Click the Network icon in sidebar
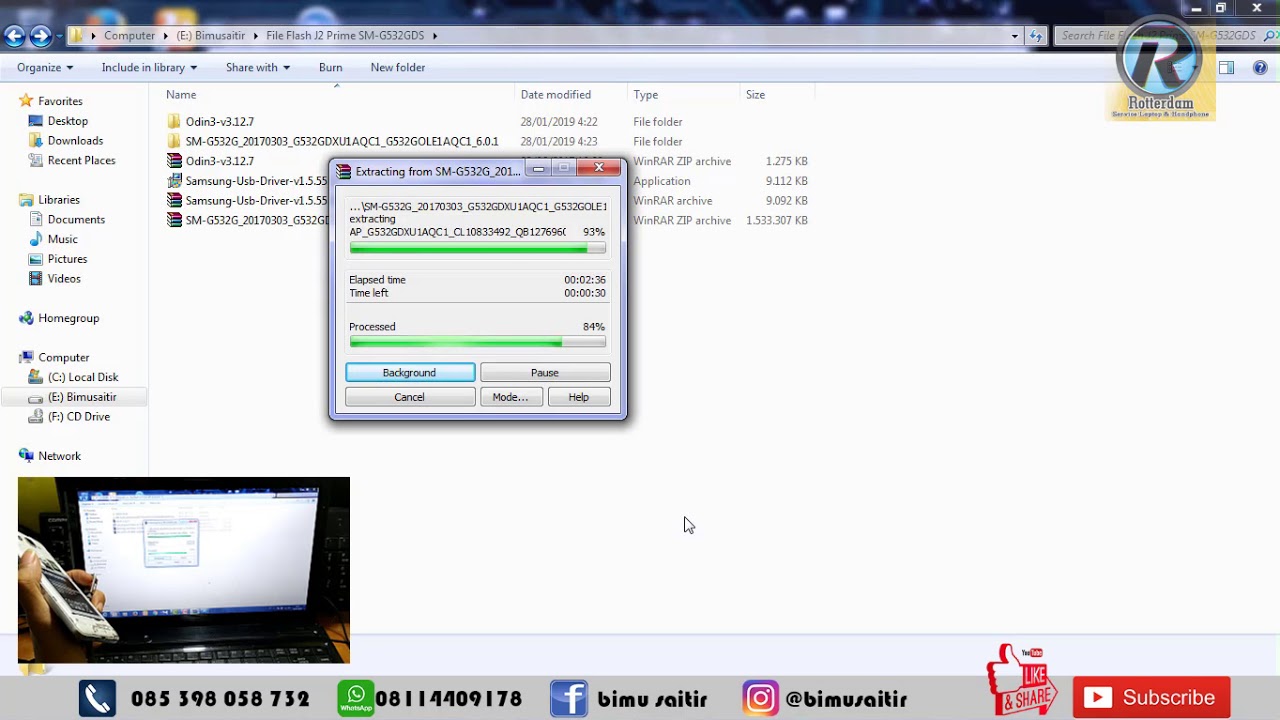Screen dimensions: 1280x720 (x=26, y=456)
